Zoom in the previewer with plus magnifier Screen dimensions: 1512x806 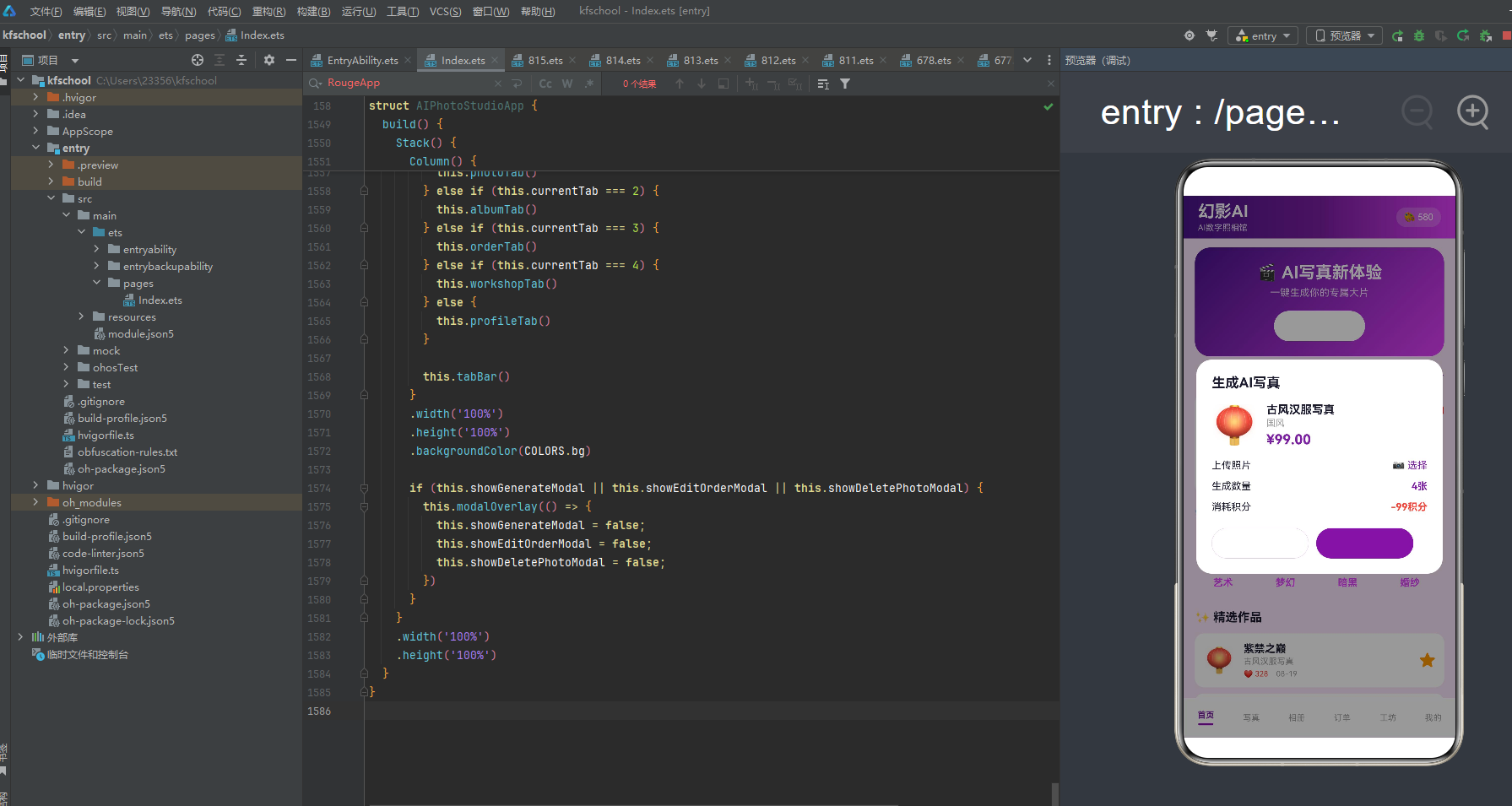[1473, 111]
